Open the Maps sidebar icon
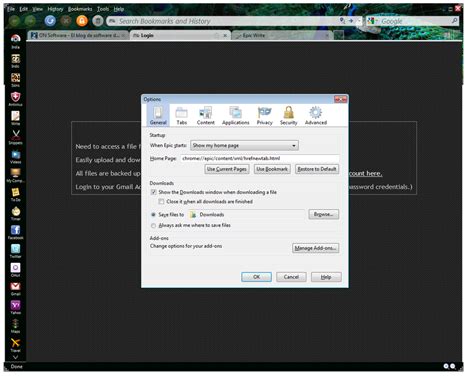The width and height of the screenshot is (474, 378). (x=15, y=326)
